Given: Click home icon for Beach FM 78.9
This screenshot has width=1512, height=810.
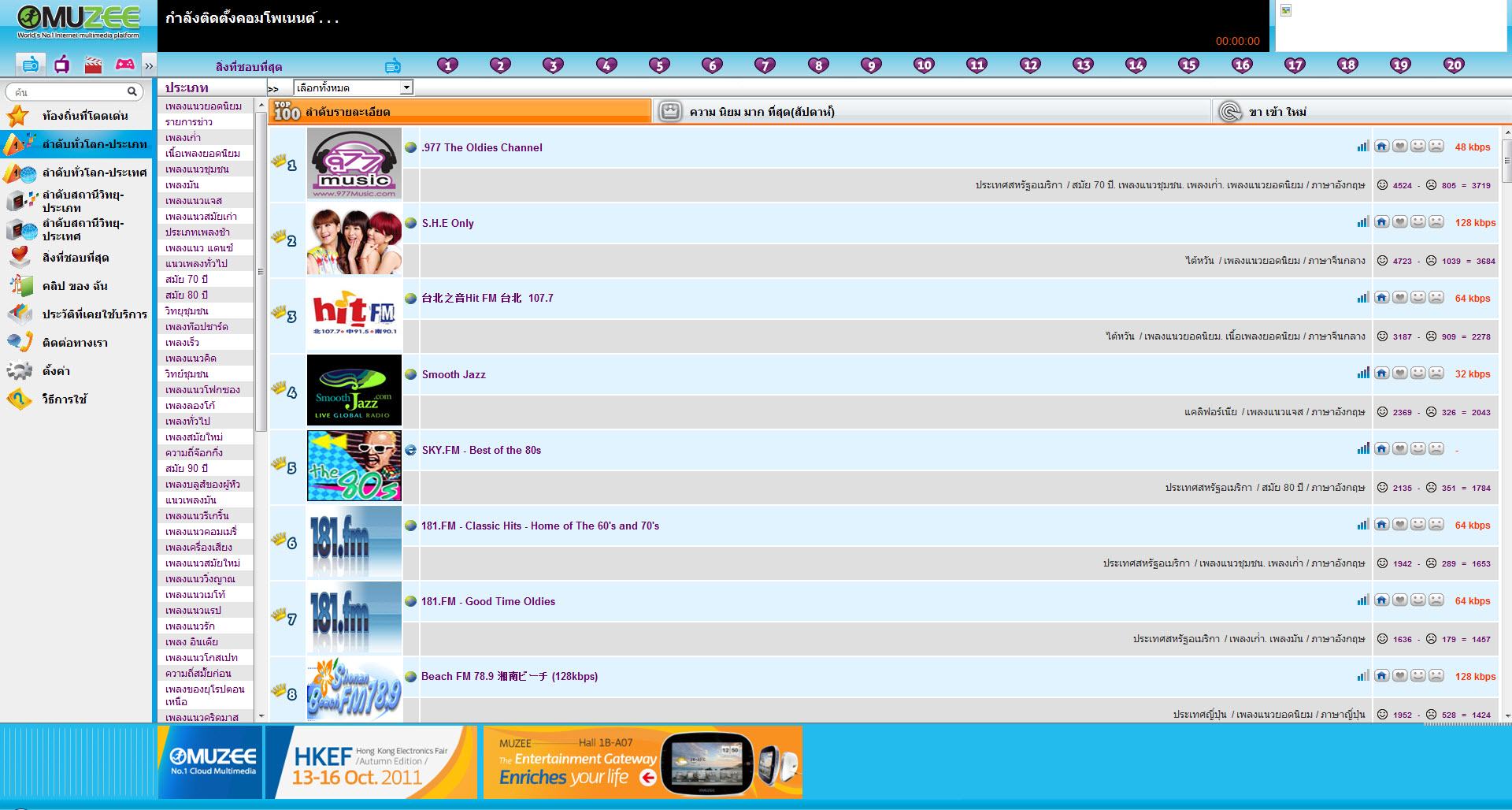Looking at the screenshot, I should point(1381,676).
